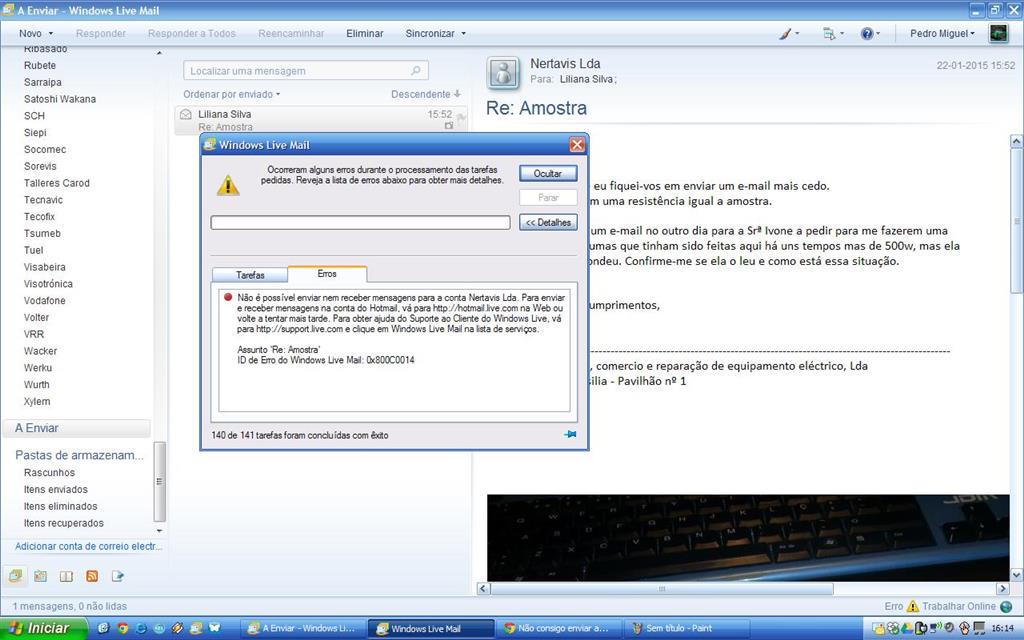Click Adicionar conta de correio electrónico link
This screenshot has width=1024, height=640.
88,546
